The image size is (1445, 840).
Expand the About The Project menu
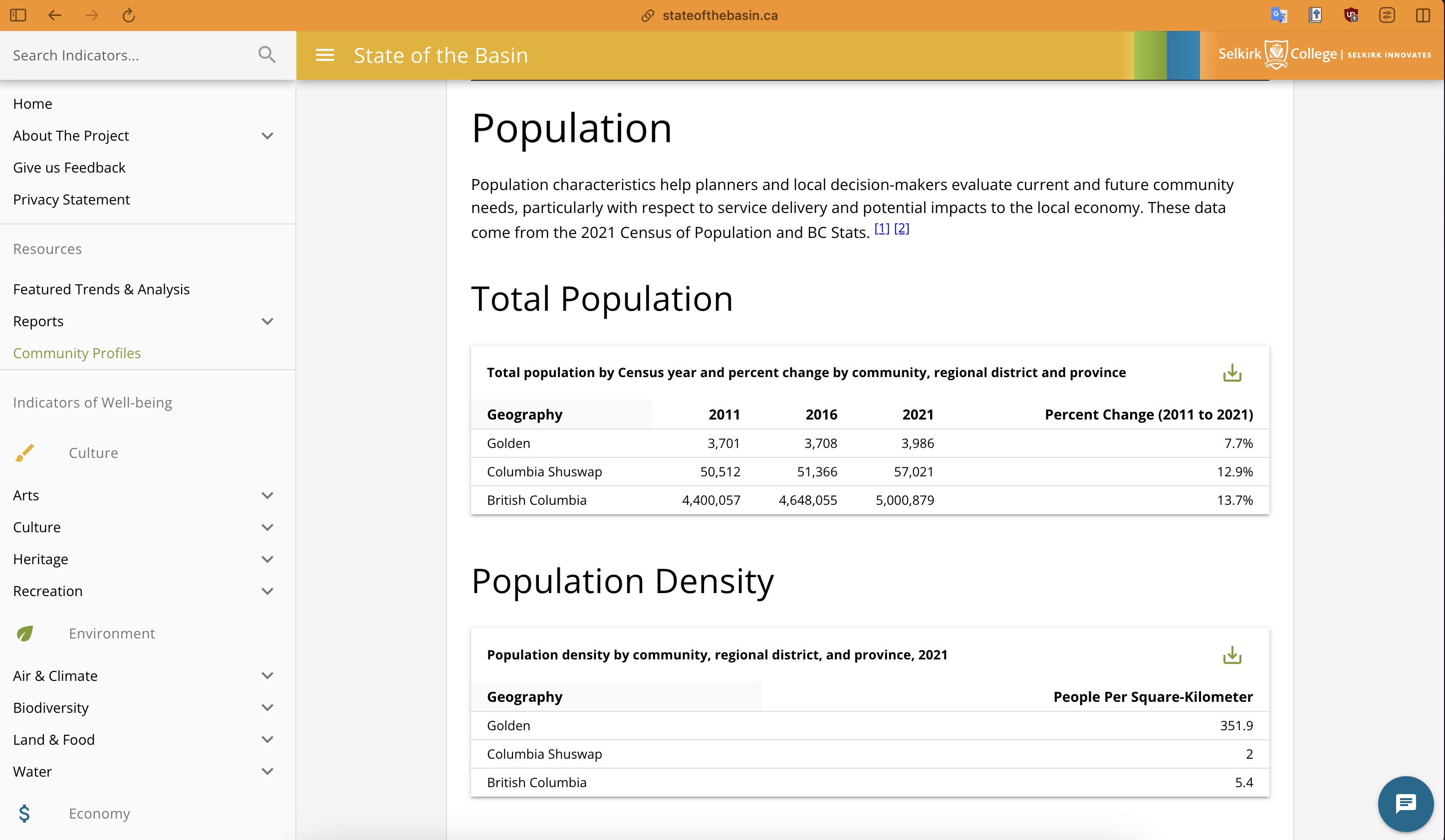267,136
